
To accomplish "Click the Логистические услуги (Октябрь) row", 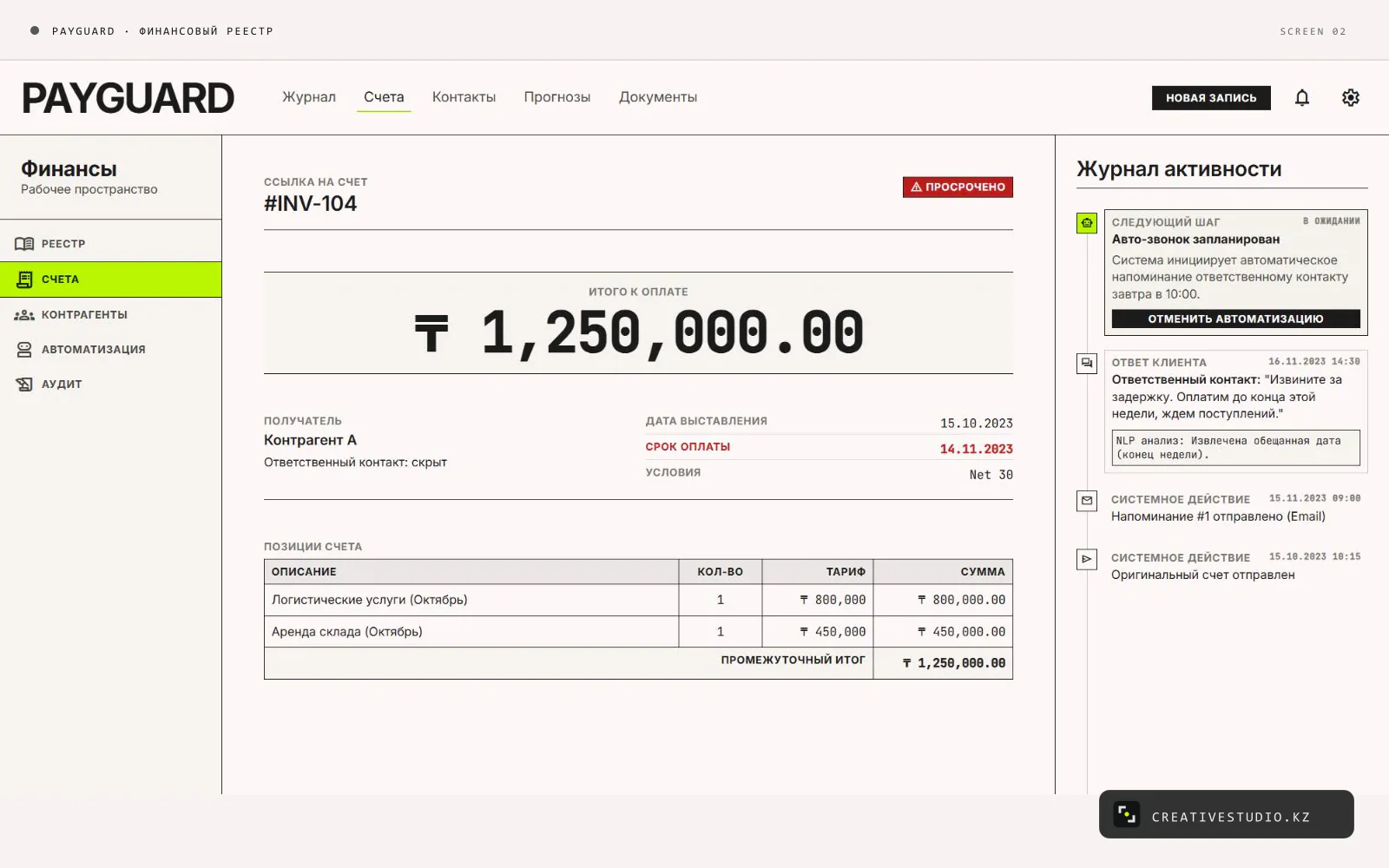I will (638, 600).
